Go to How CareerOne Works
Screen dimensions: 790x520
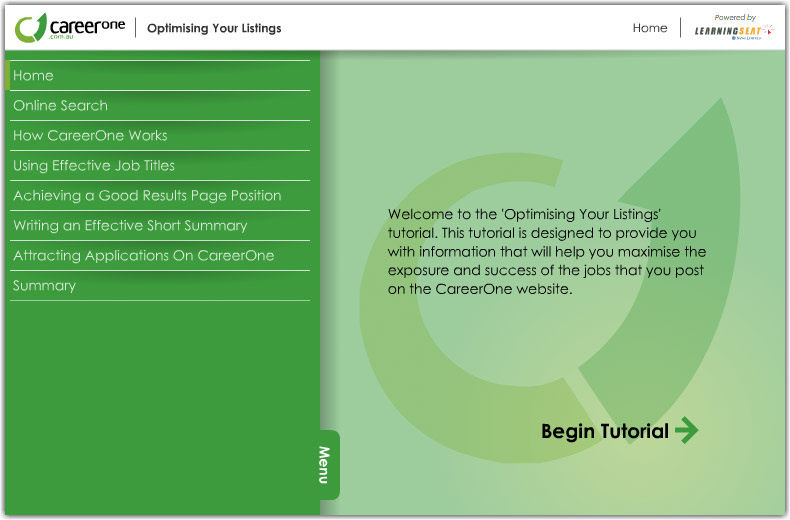160,136
